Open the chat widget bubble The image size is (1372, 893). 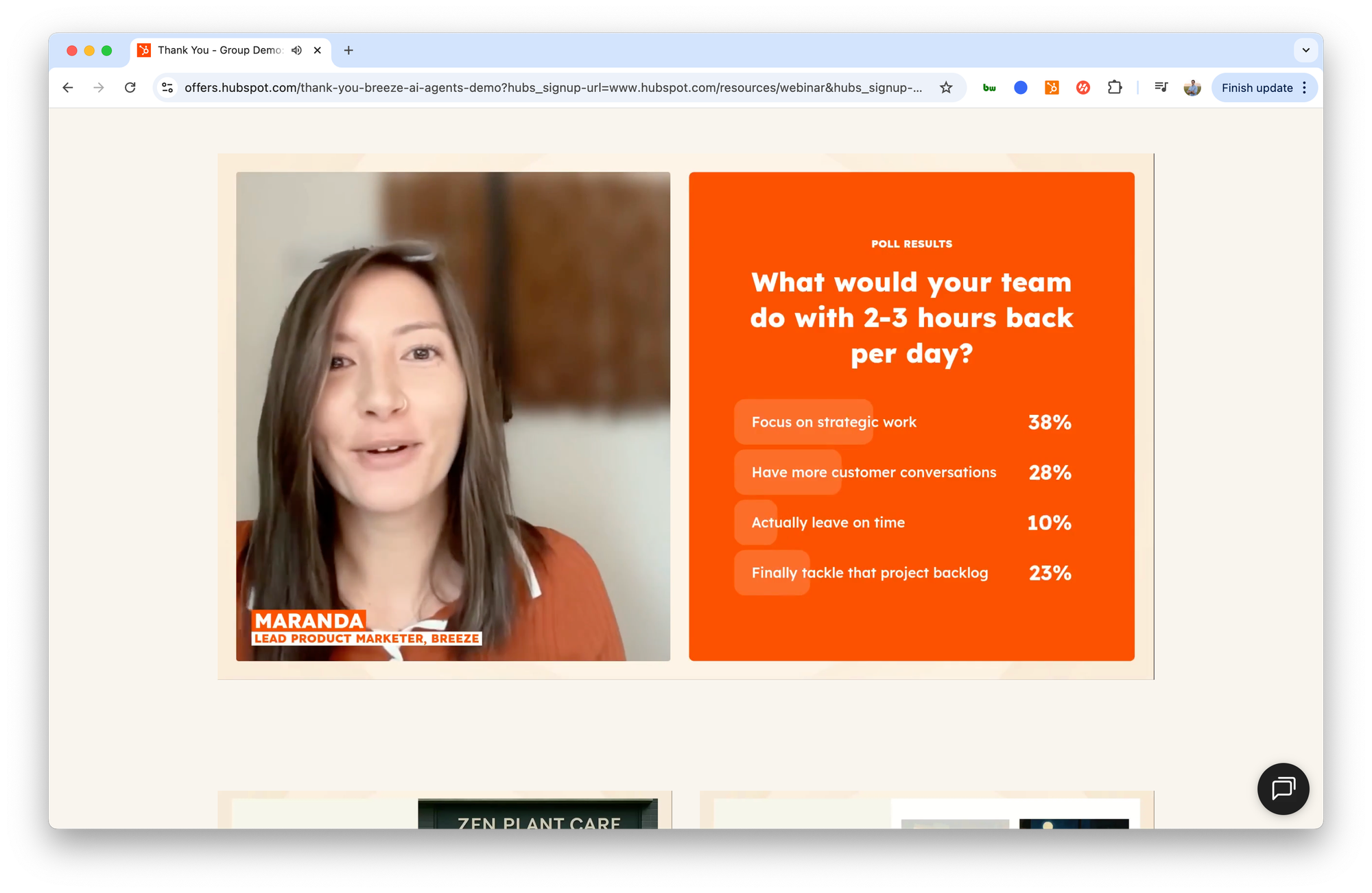[x=1283, y=789]
